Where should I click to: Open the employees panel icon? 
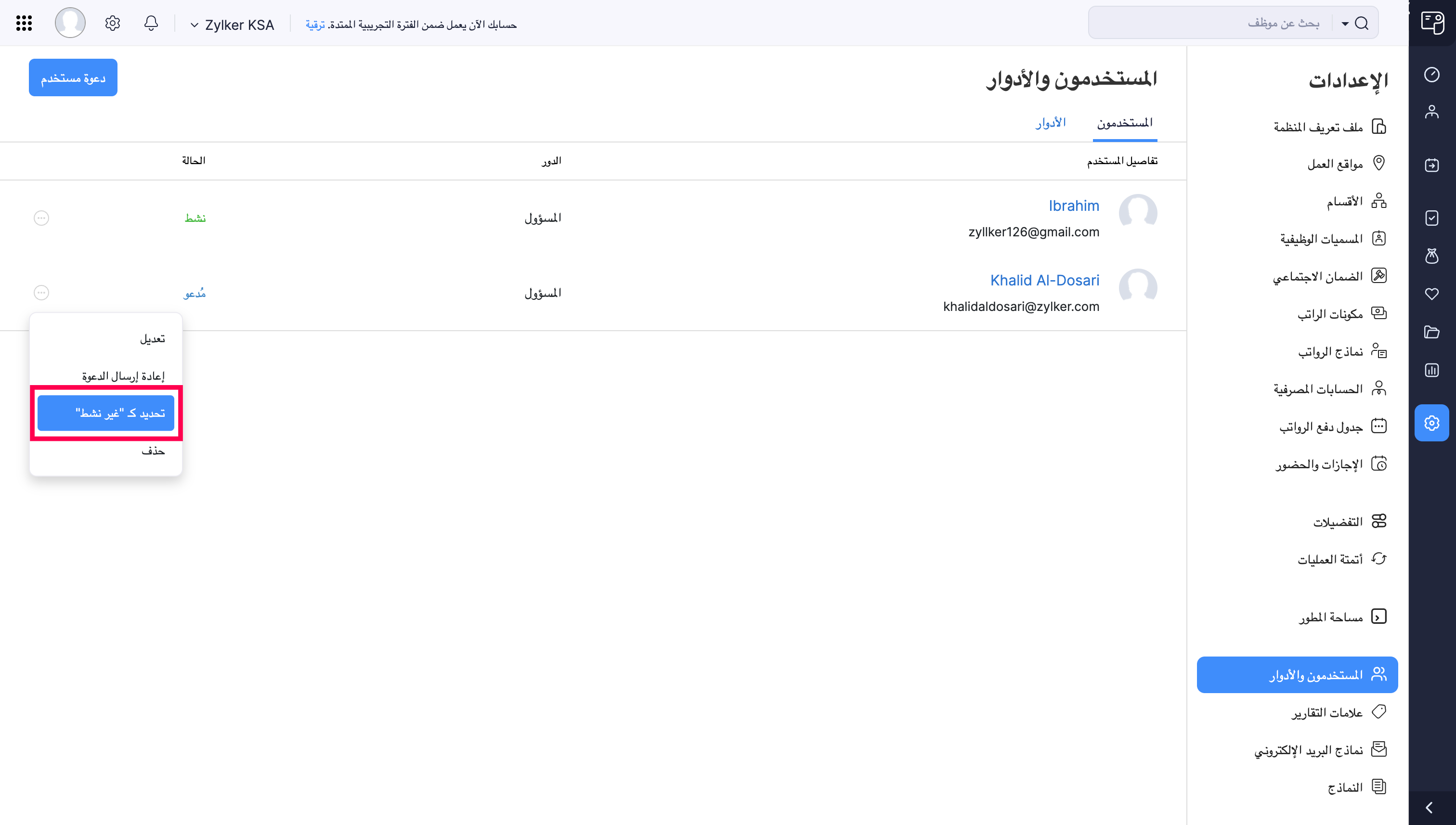click(x=1432, y=112)
